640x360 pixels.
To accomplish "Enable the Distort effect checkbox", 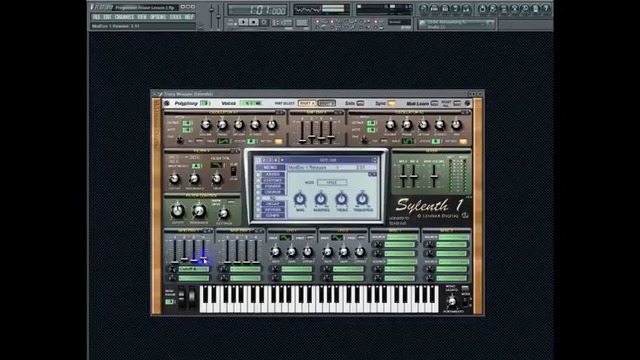I will coord(258,180).
